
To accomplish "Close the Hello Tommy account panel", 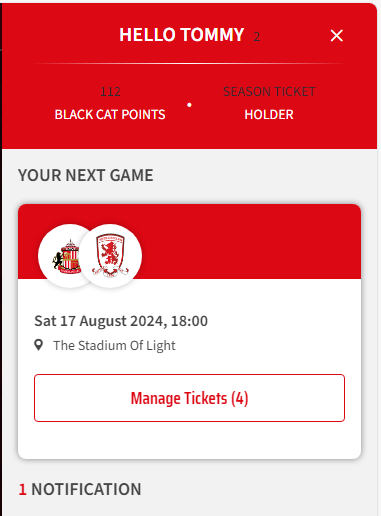I will (336, 35).
